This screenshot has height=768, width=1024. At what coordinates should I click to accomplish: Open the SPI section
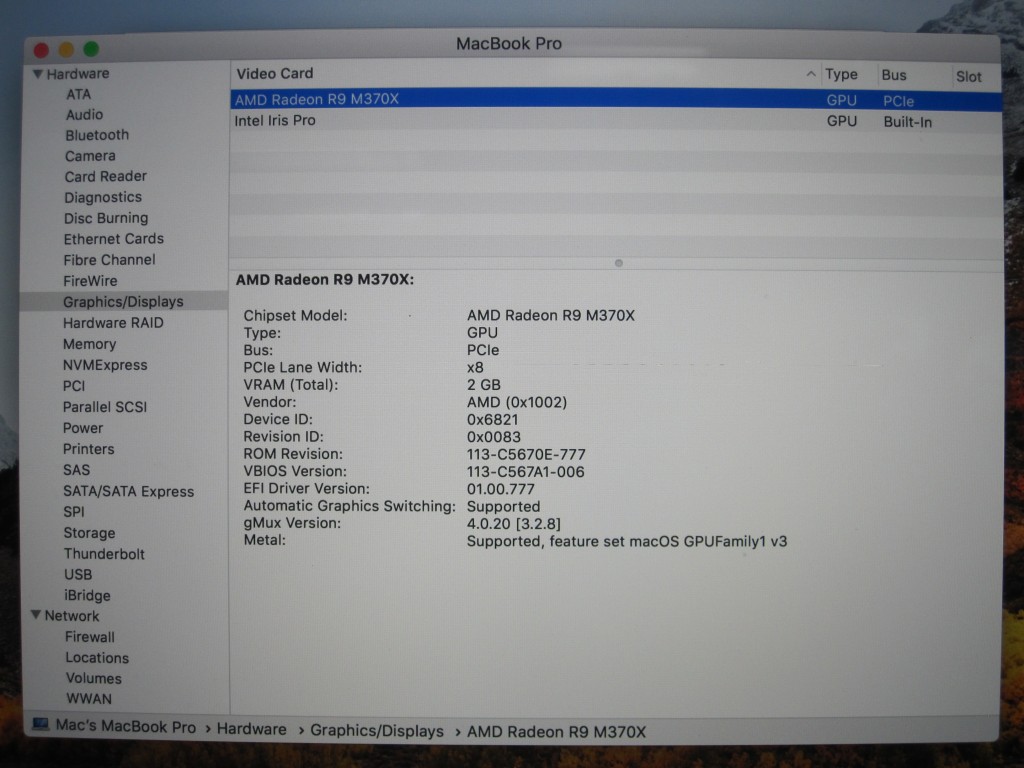tap(74, 512)
